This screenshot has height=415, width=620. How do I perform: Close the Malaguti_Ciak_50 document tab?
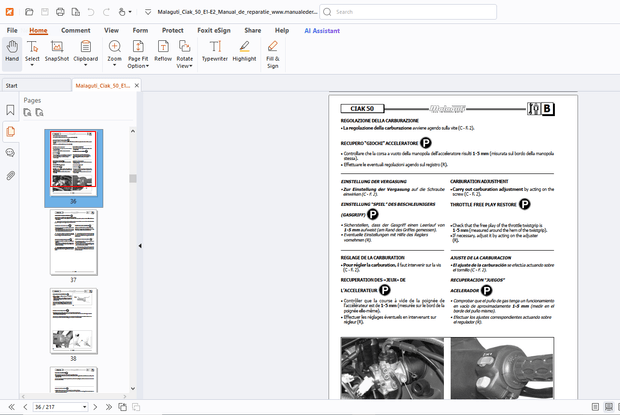pos(136,85)
